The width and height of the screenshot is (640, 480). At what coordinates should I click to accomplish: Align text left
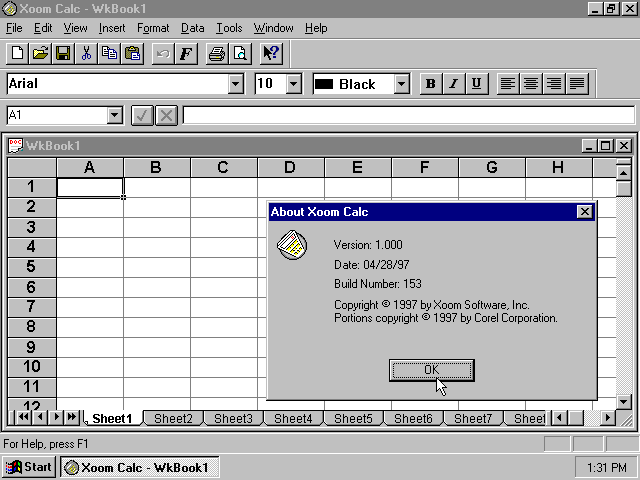[x=508, y=84]
